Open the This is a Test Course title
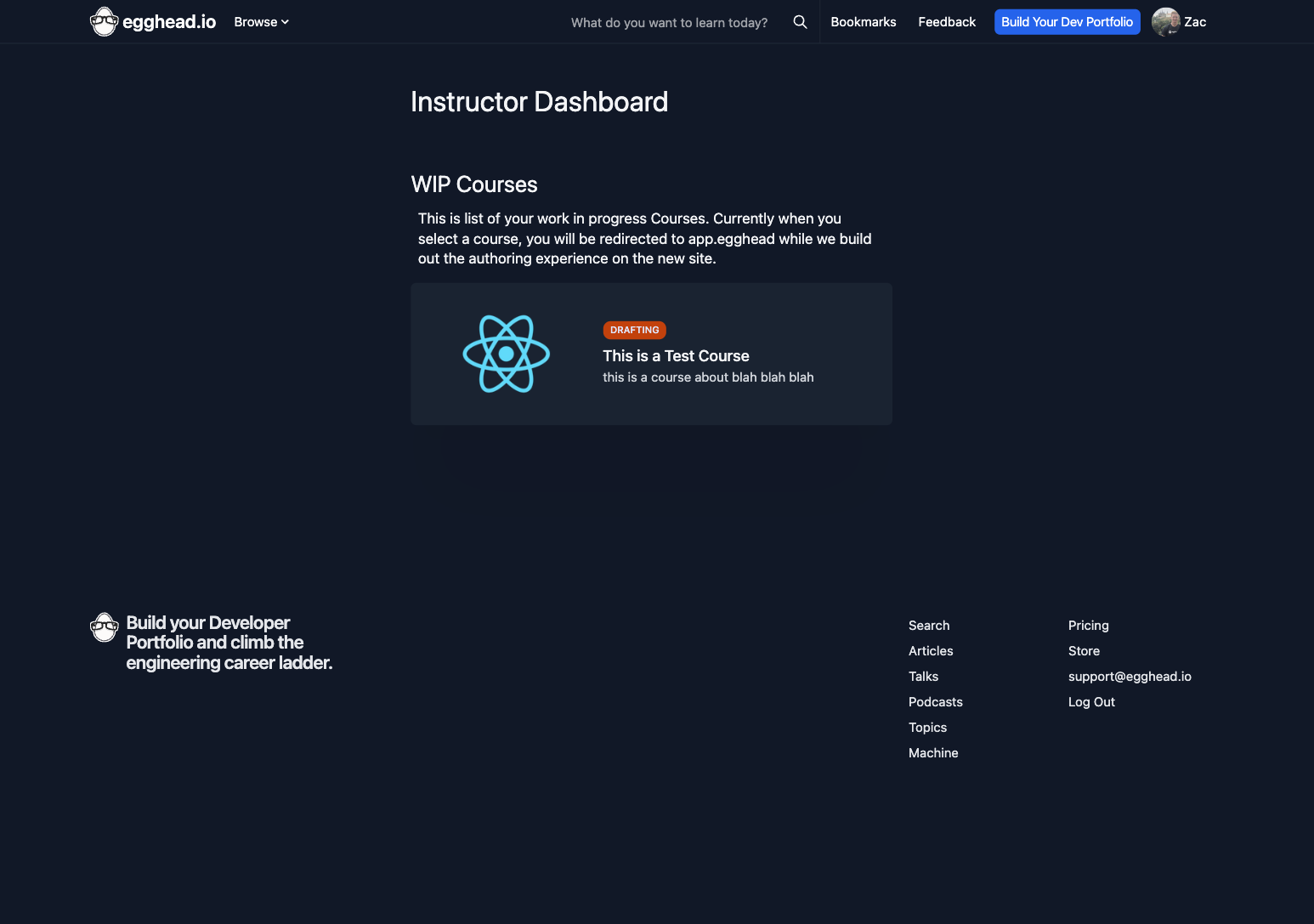Viewport: 1314px width, 924px height. coord(676,356)
